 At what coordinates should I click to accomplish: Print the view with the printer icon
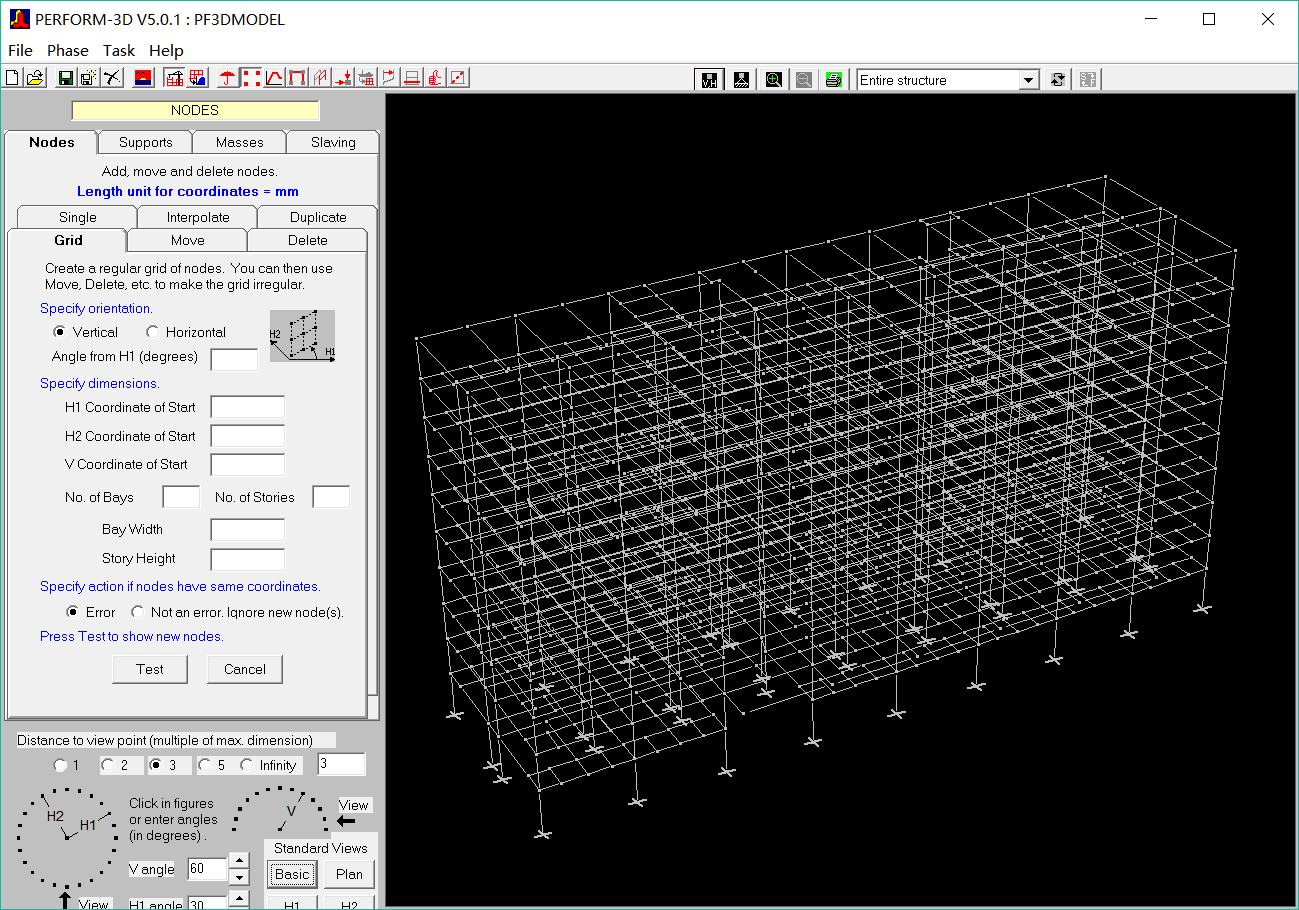click(x=833, y=80)
